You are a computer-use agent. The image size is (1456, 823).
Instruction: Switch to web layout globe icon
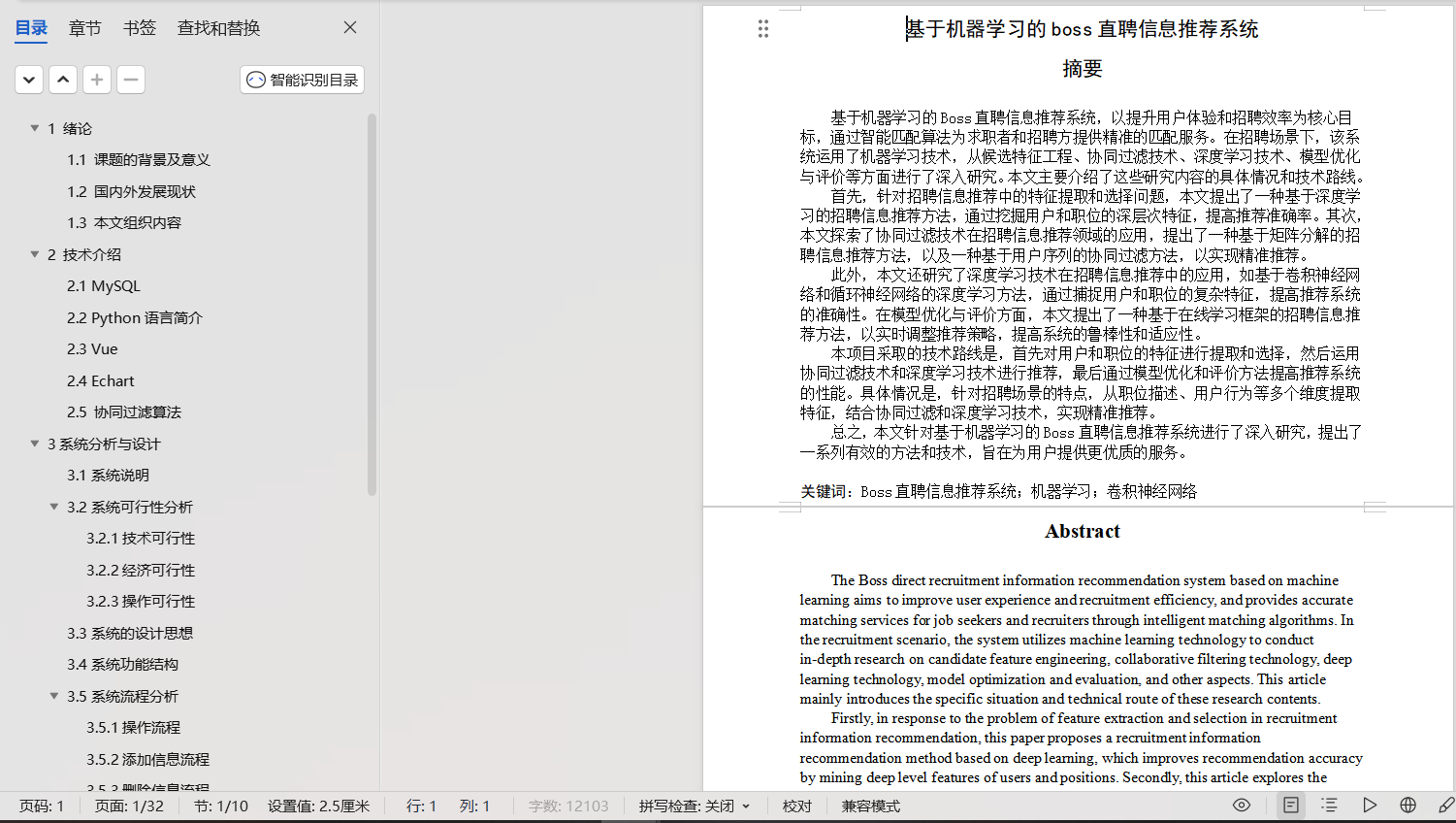[x=1408, y=806]
